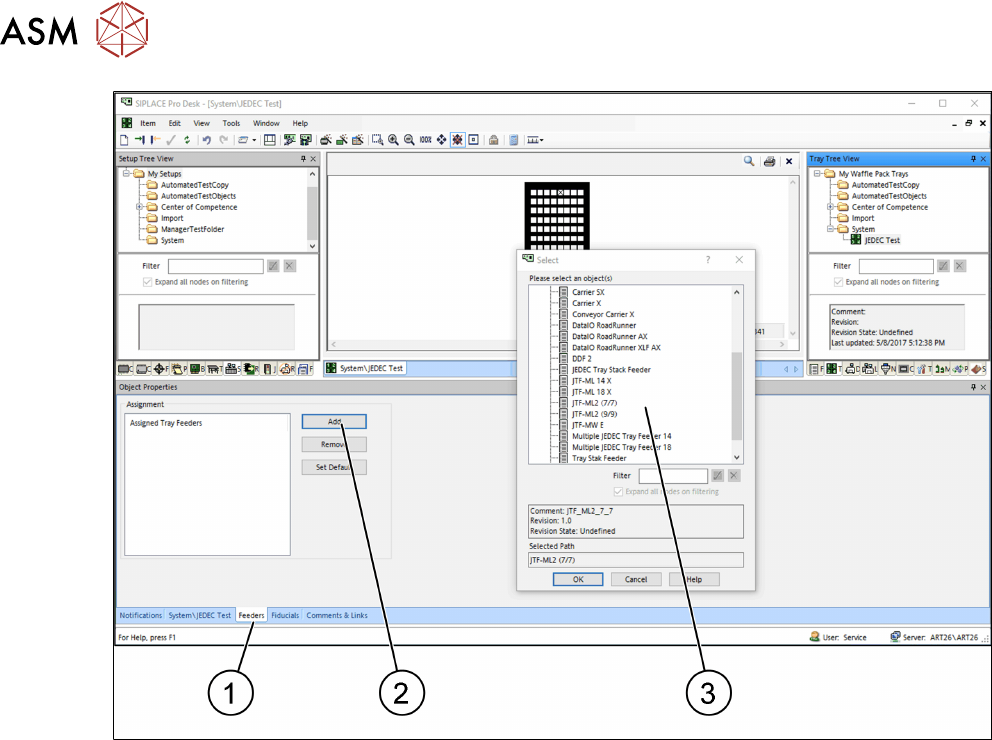Click the search magnifier icon in the tray viewer
Image resolution: width=992 pixels, height=740 pixels.
tap(749, 161)
